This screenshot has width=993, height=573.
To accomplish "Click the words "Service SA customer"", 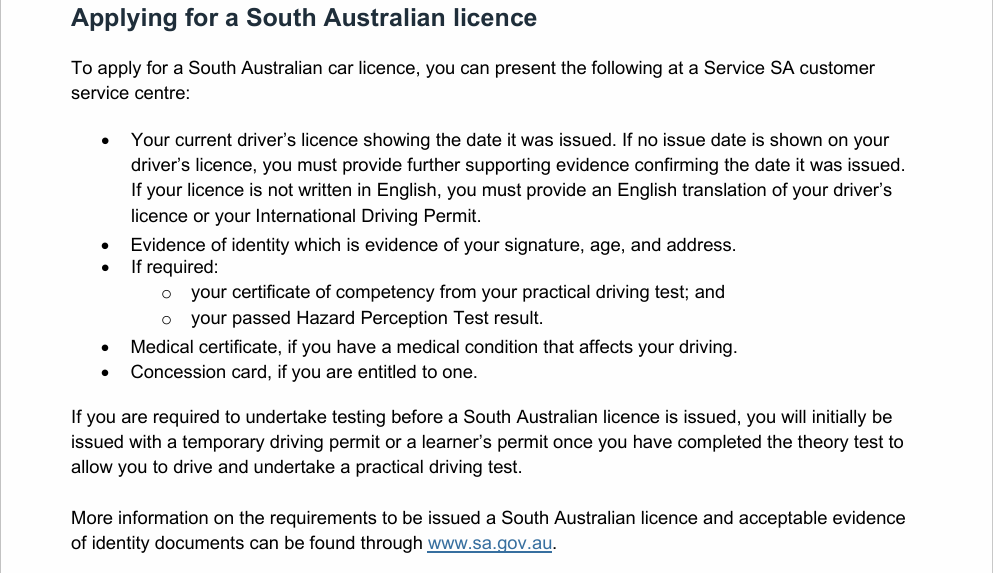I will point(789,68).
